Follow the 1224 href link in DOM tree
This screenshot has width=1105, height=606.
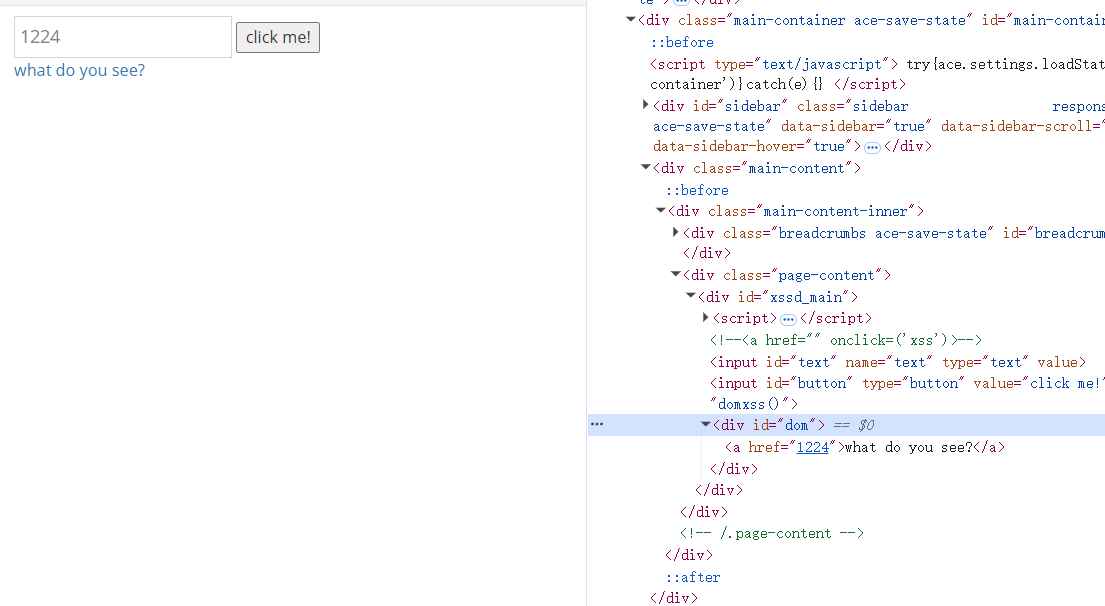click(x=813, y=447)
